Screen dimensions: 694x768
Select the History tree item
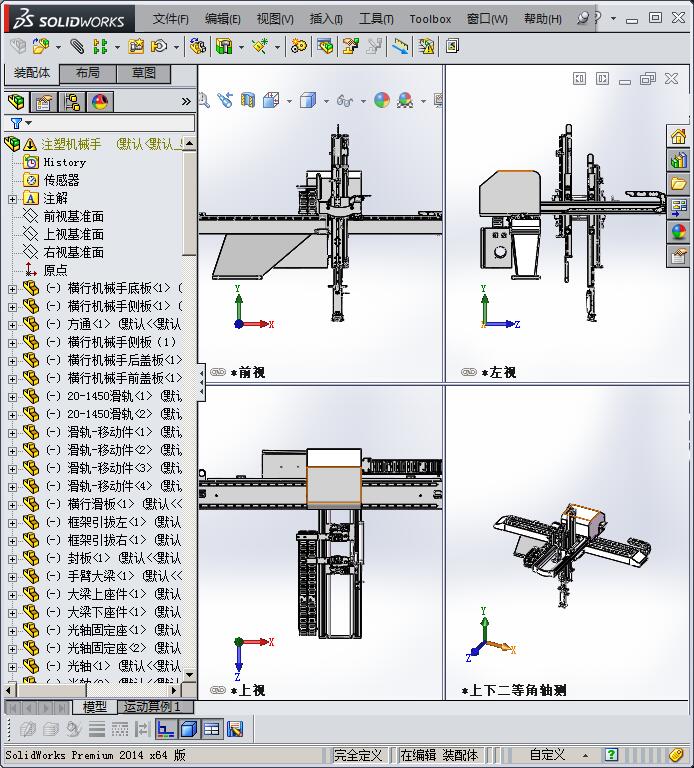[x=65, y=162]
